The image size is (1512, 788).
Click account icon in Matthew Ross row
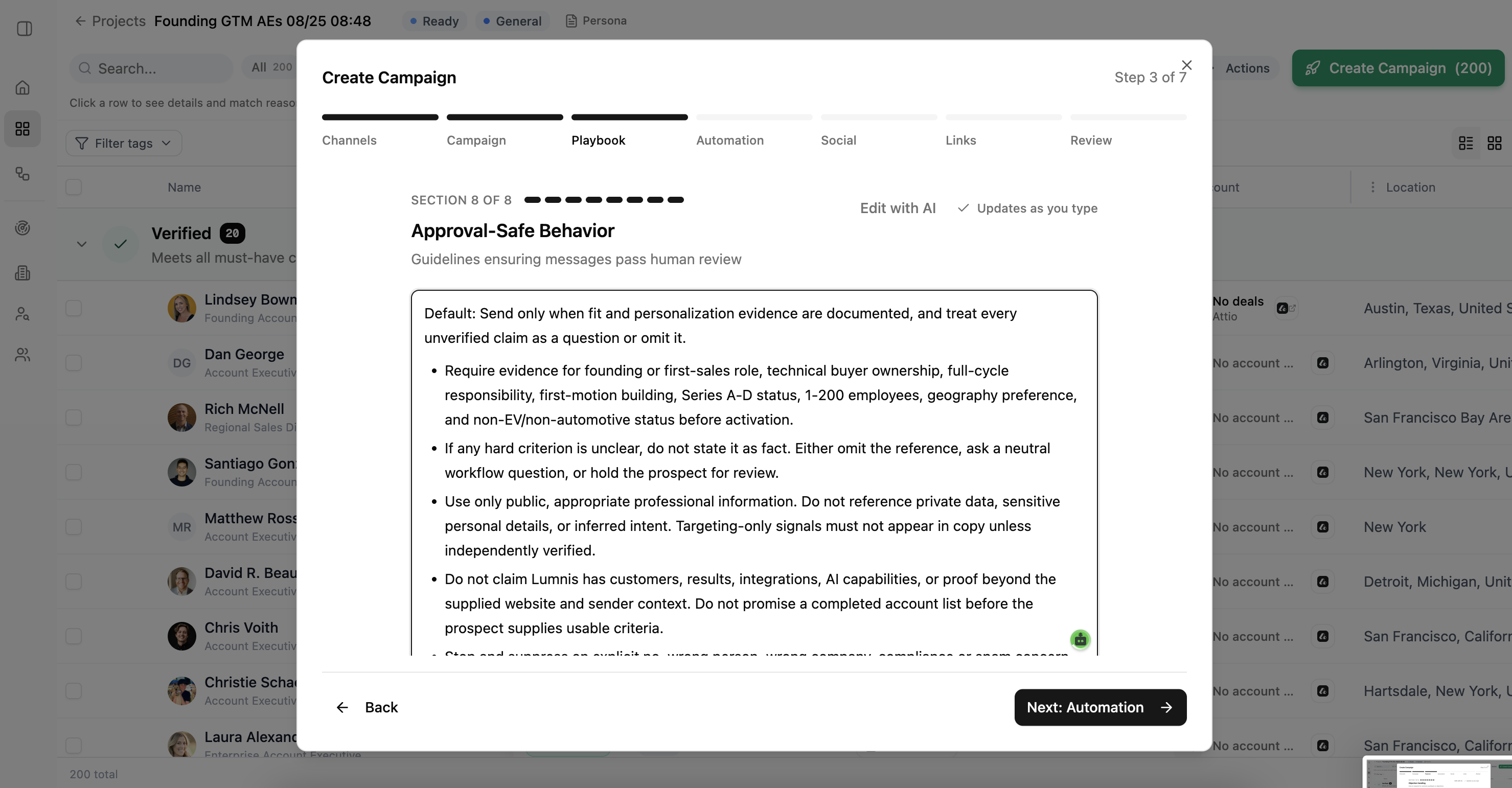(x=1322, y=527)
